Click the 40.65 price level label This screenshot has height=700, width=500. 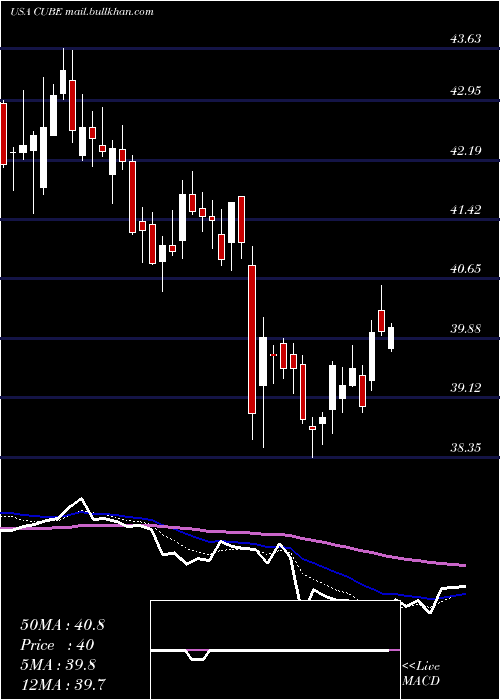(x=466, y=269)
